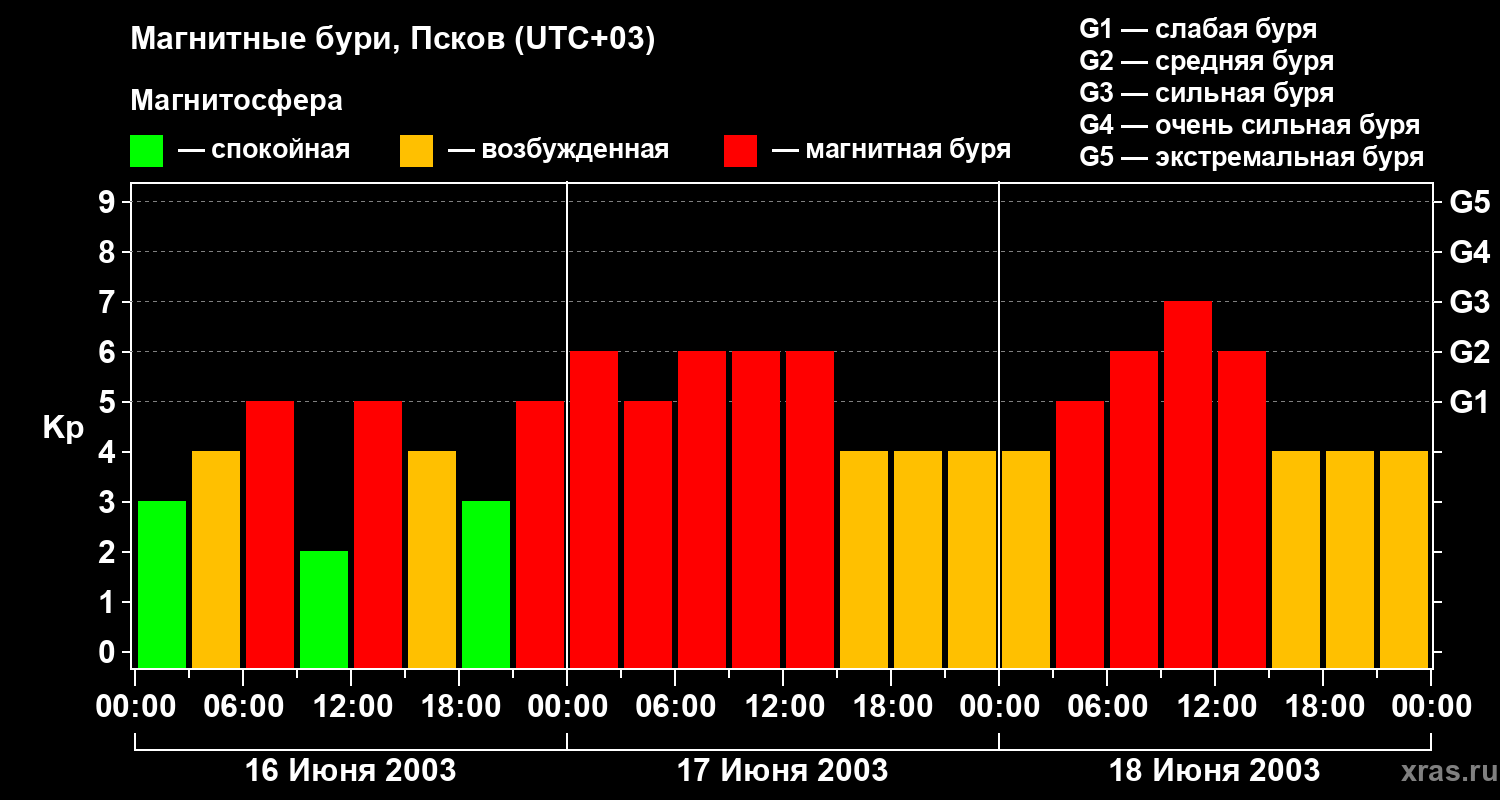Screen dimensions: 1500x800
Task: Select the '16 Июня 2003' date label
Action: point(350,771)
